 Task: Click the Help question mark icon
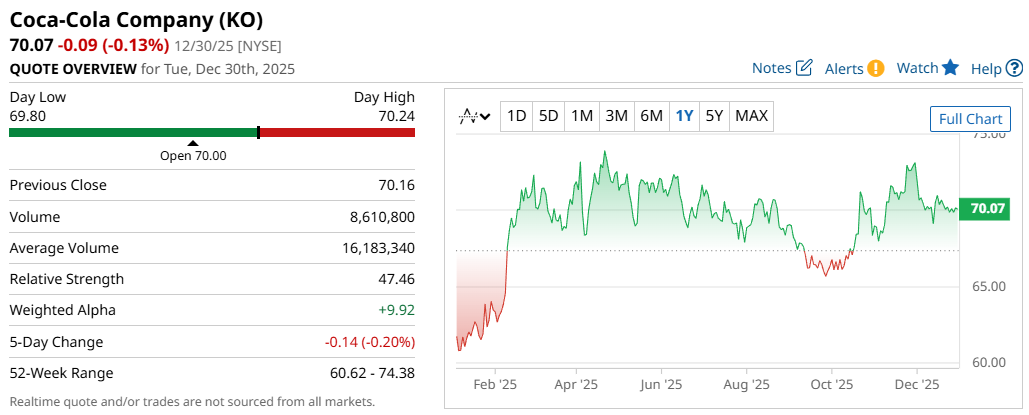pos(1014,68)
